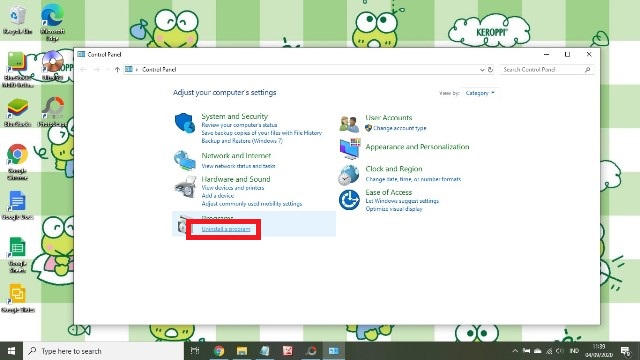640x360 pixels.
Task: Open Appearance and Personalization heading link
Action: pos(417,147)
